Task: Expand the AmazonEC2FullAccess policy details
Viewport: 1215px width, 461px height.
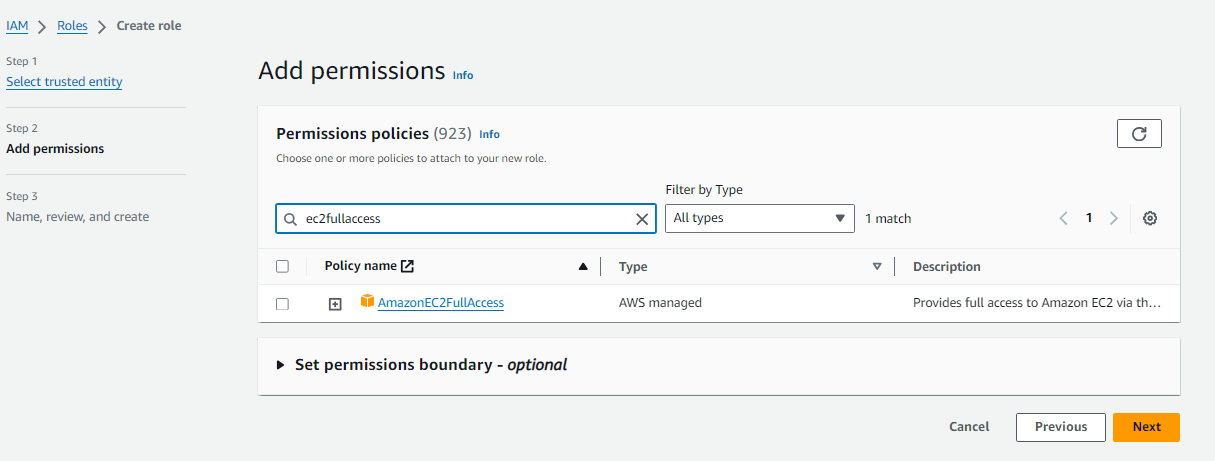Action: point(336,303)
